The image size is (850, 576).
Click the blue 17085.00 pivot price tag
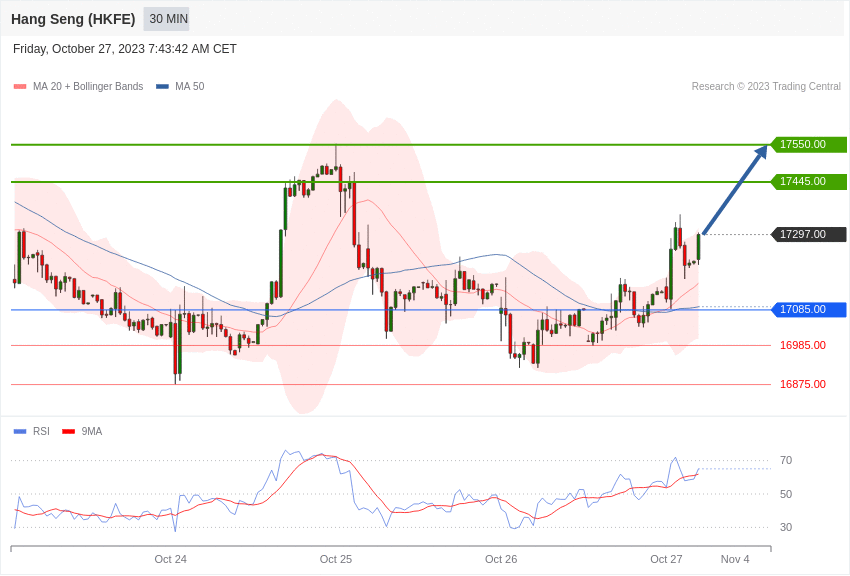(808, 309)
